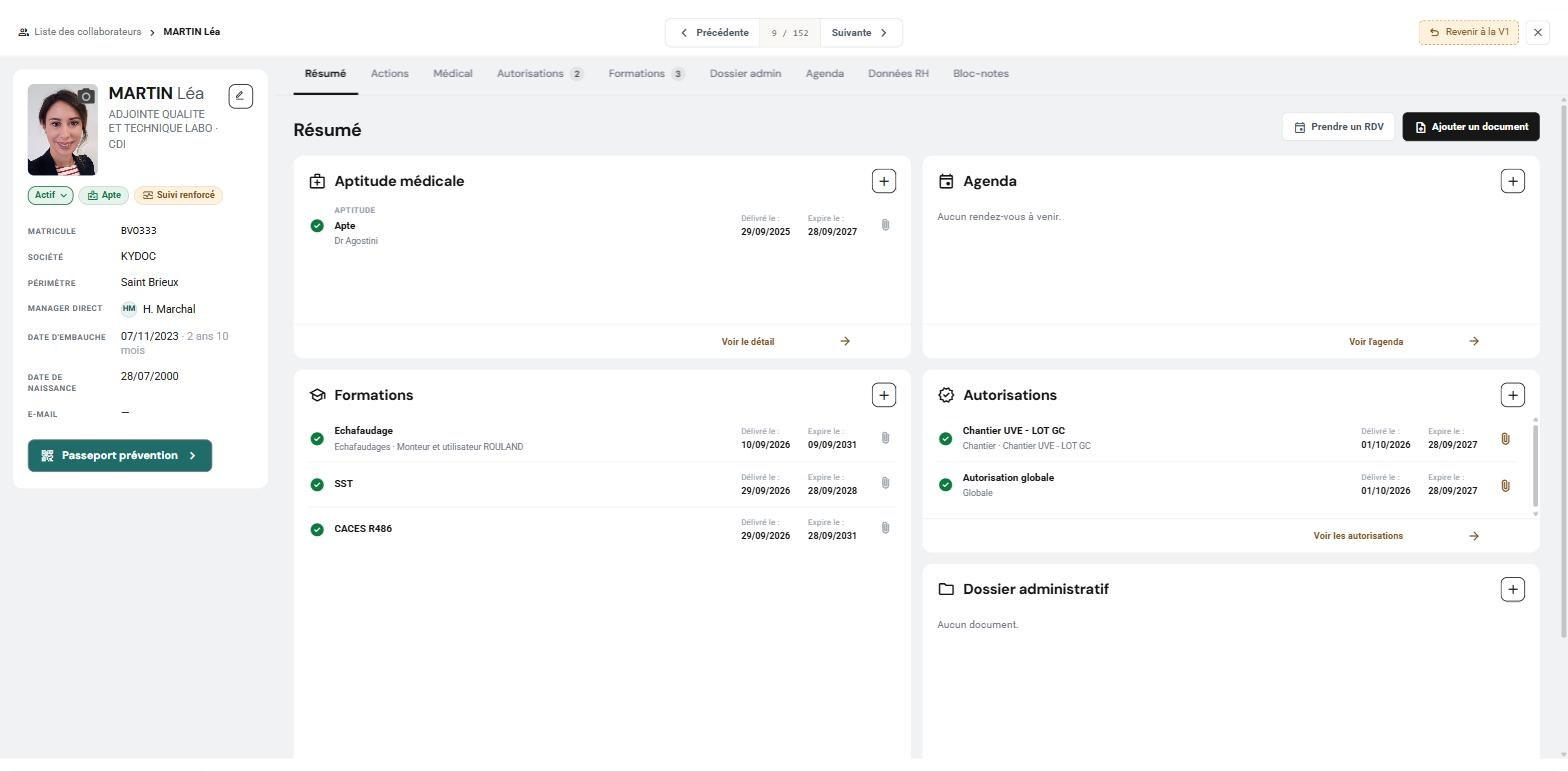Click Revenir à la V1 button

point(1469,32)
